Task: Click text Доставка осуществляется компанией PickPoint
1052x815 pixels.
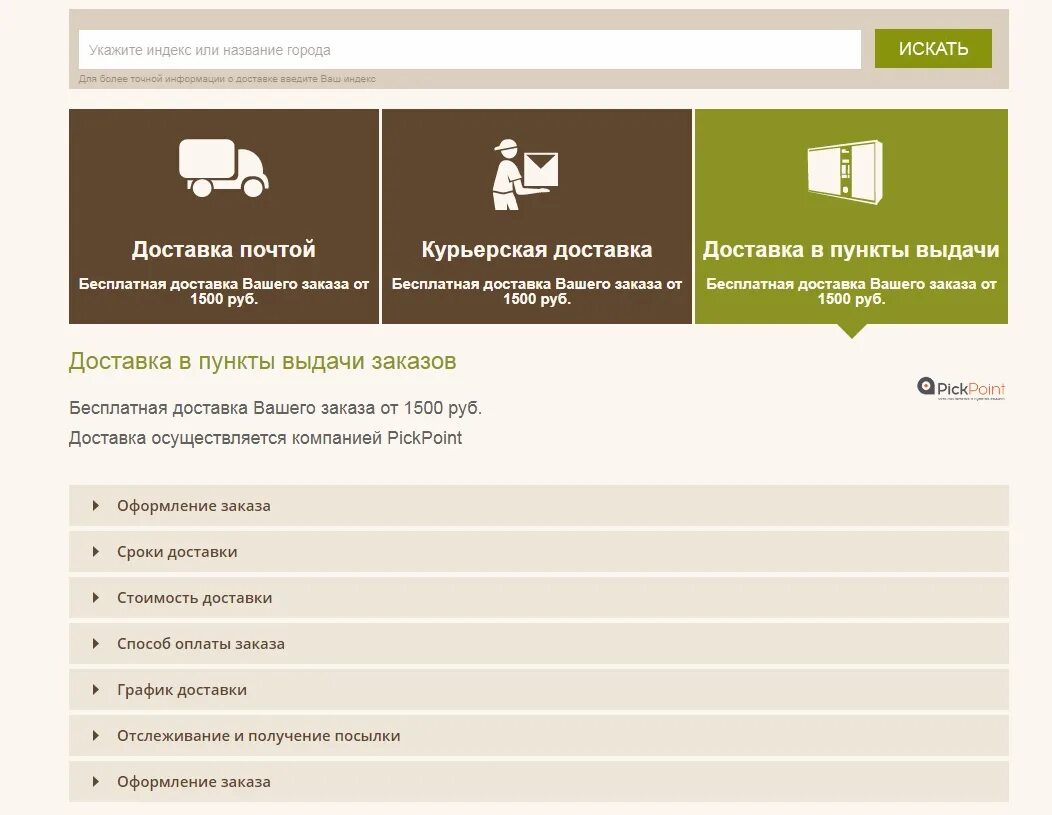Action: 266,438
